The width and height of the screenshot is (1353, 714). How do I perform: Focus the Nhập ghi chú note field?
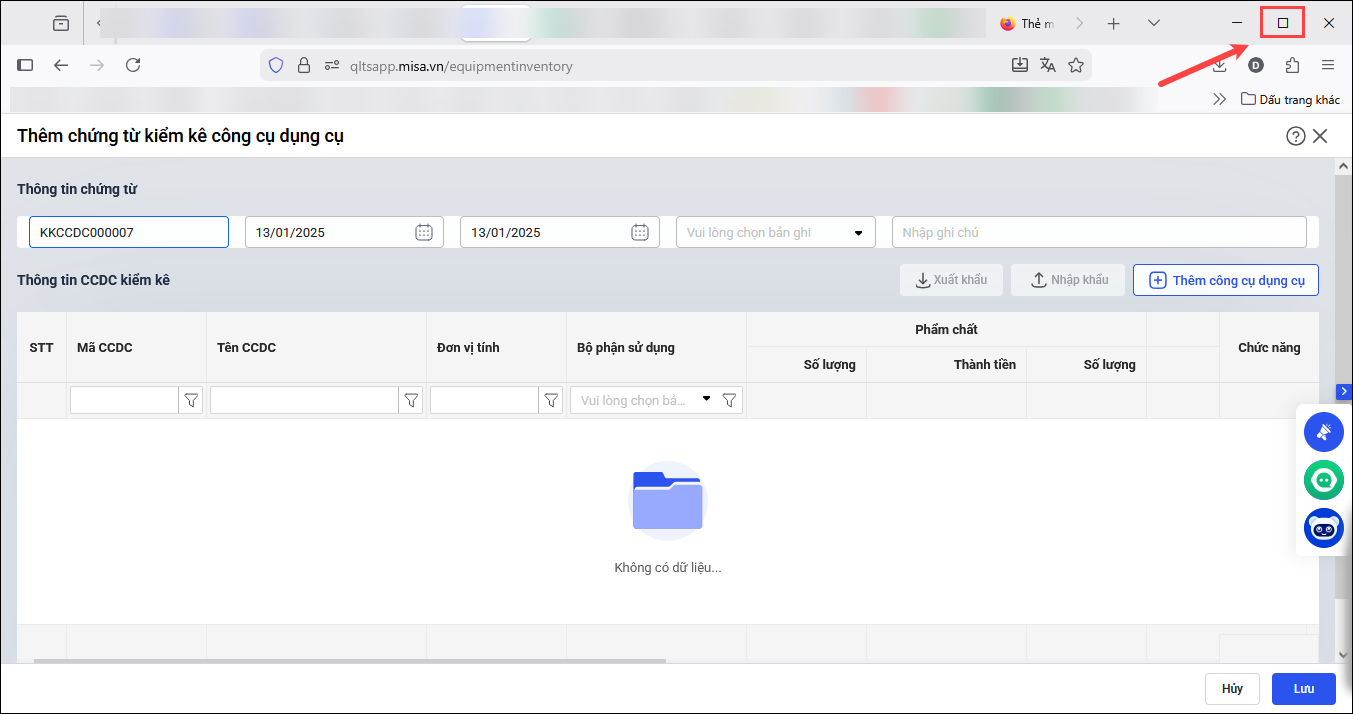[1099, 232]
